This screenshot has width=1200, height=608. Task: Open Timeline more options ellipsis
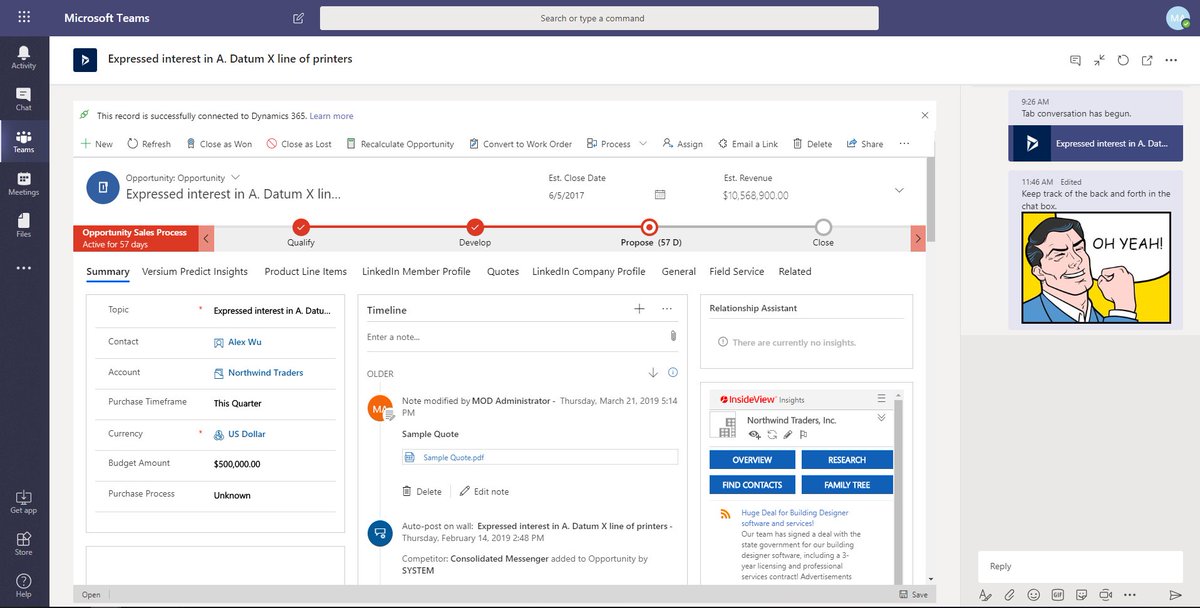pos(667,309)
